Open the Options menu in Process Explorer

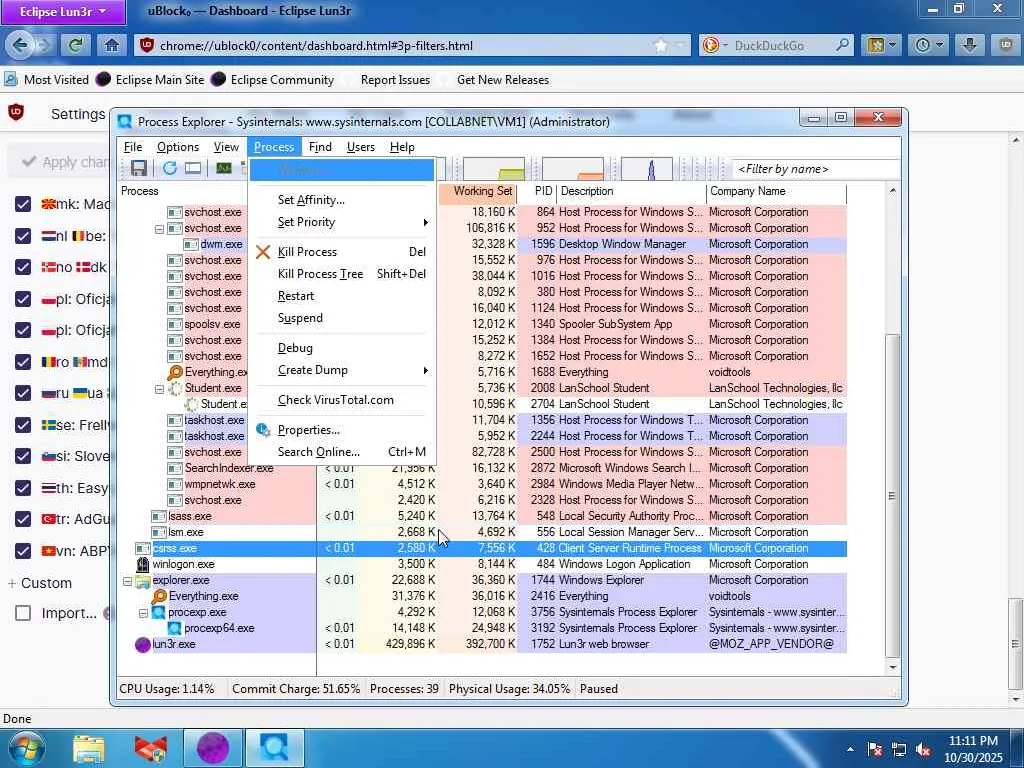178,147
